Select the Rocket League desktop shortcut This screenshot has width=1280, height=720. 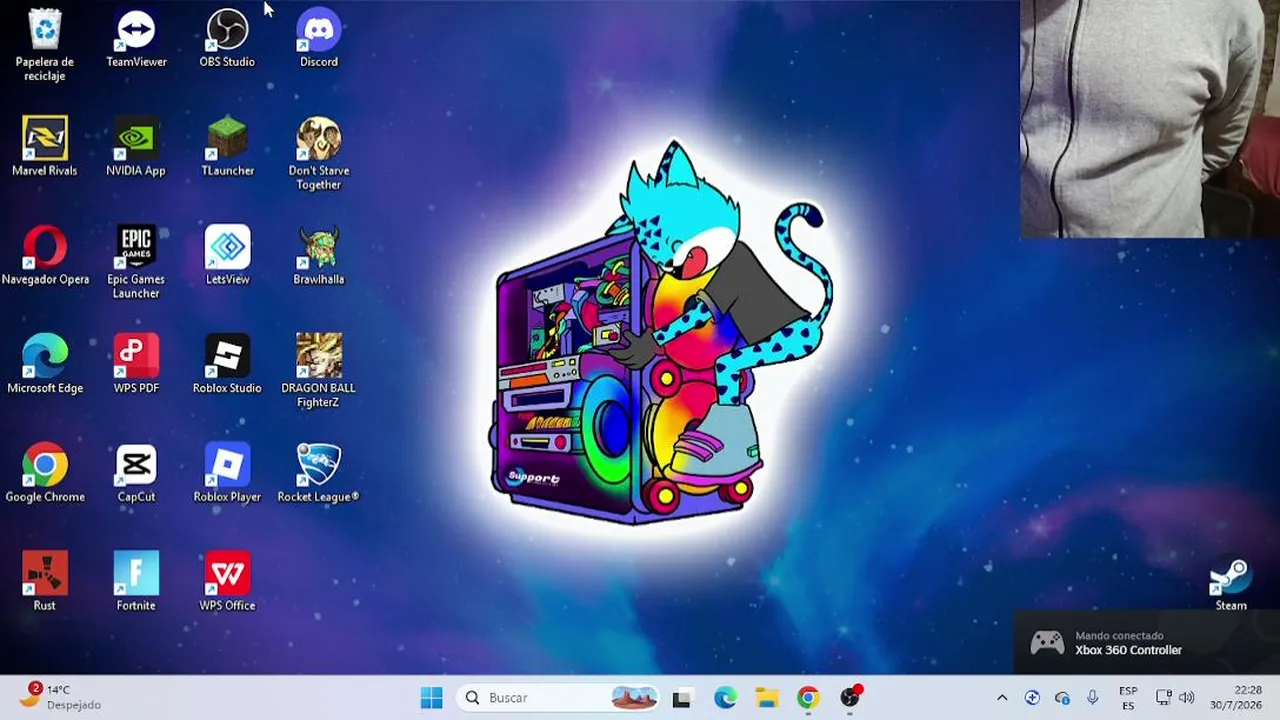coord(319,474)
